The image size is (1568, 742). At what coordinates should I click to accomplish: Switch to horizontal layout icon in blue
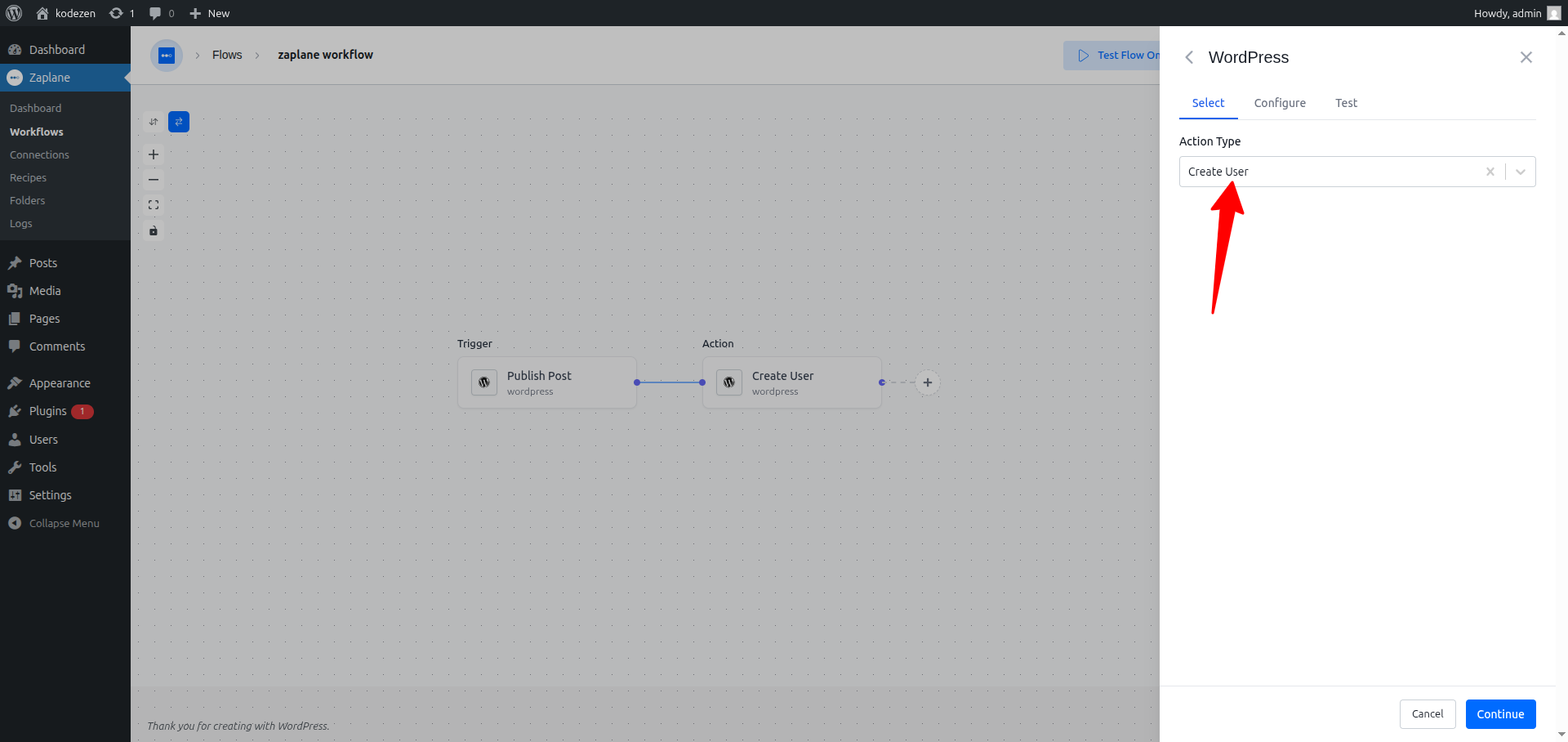179,122
